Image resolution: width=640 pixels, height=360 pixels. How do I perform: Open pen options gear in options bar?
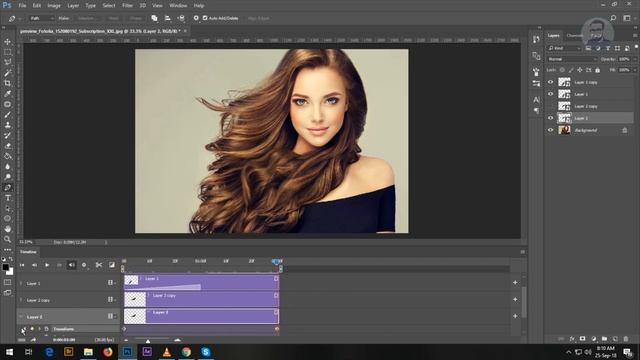click(196, 18)
